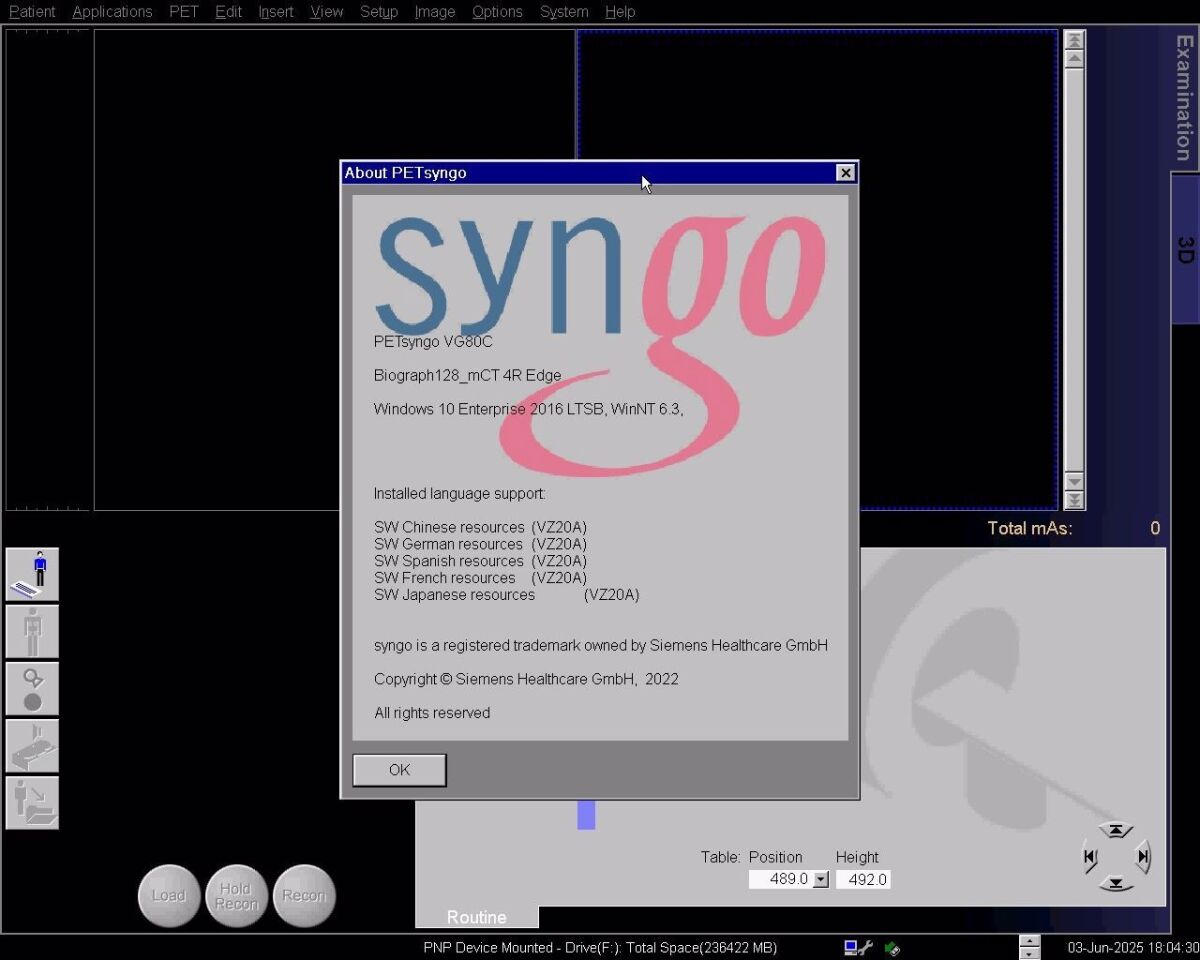Open the Patient menu

click(32, 12)
